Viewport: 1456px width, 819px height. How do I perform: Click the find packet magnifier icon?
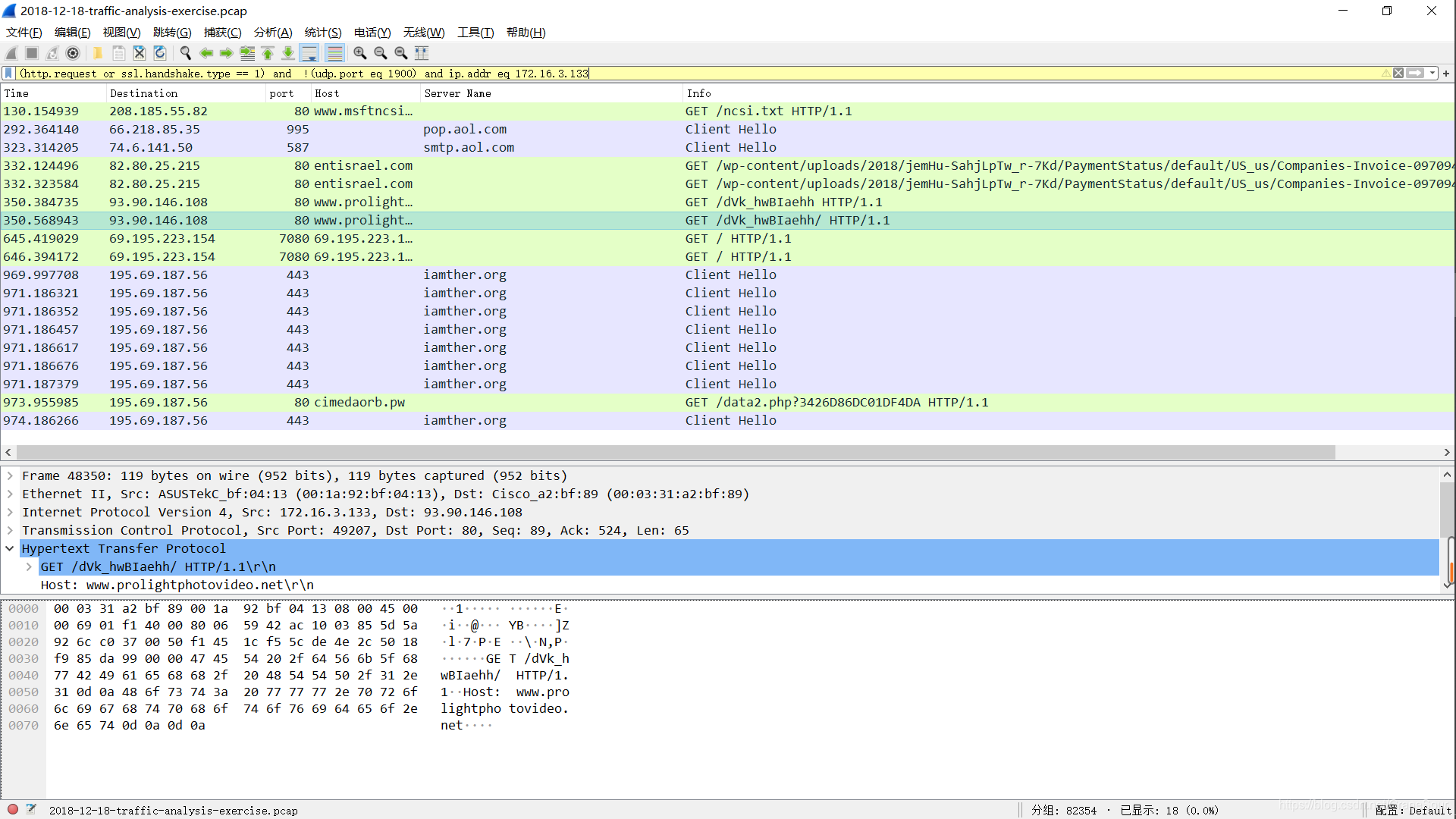(185, 53)
